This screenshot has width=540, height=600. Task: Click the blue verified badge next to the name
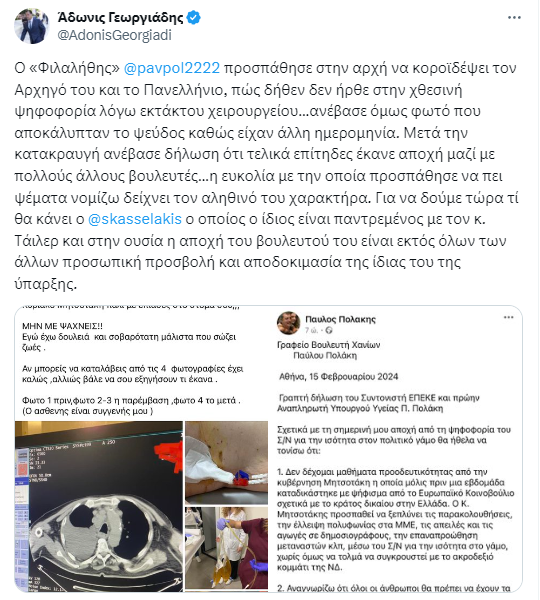tap(194, 18)
